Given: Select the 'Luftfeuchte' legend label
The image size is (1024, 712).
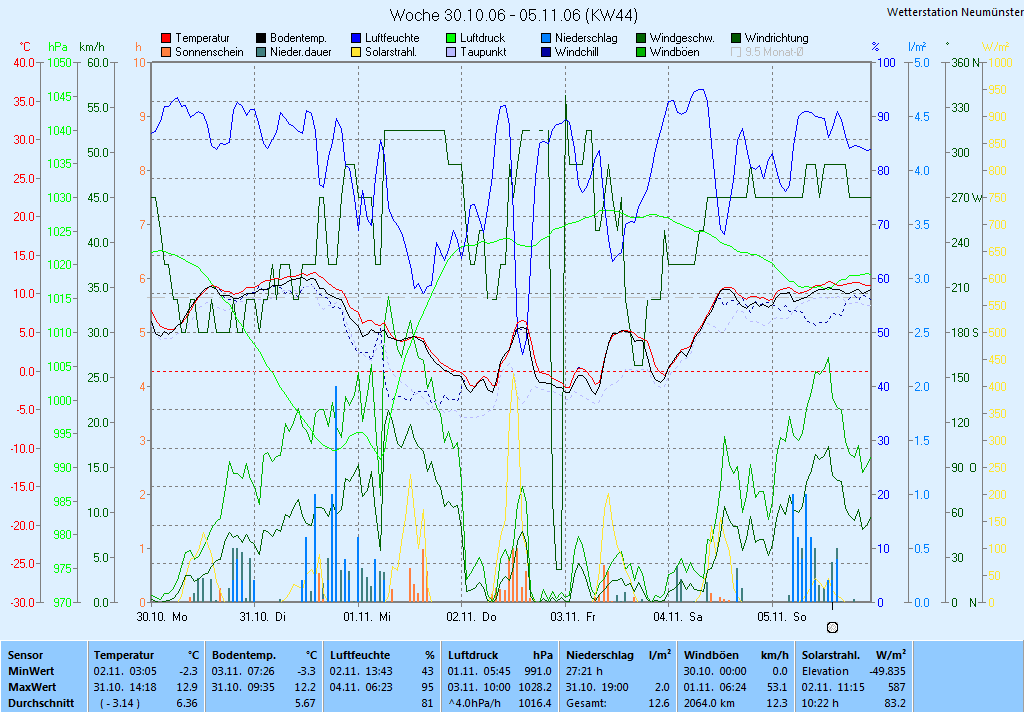Looking at the screenshot, I should 392,39.
